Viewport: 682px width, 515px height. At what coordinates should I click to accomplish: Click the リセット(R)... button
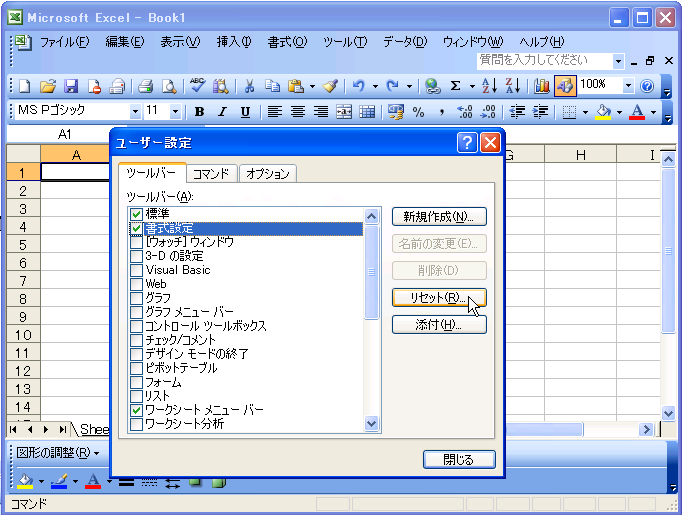point(439,298)
